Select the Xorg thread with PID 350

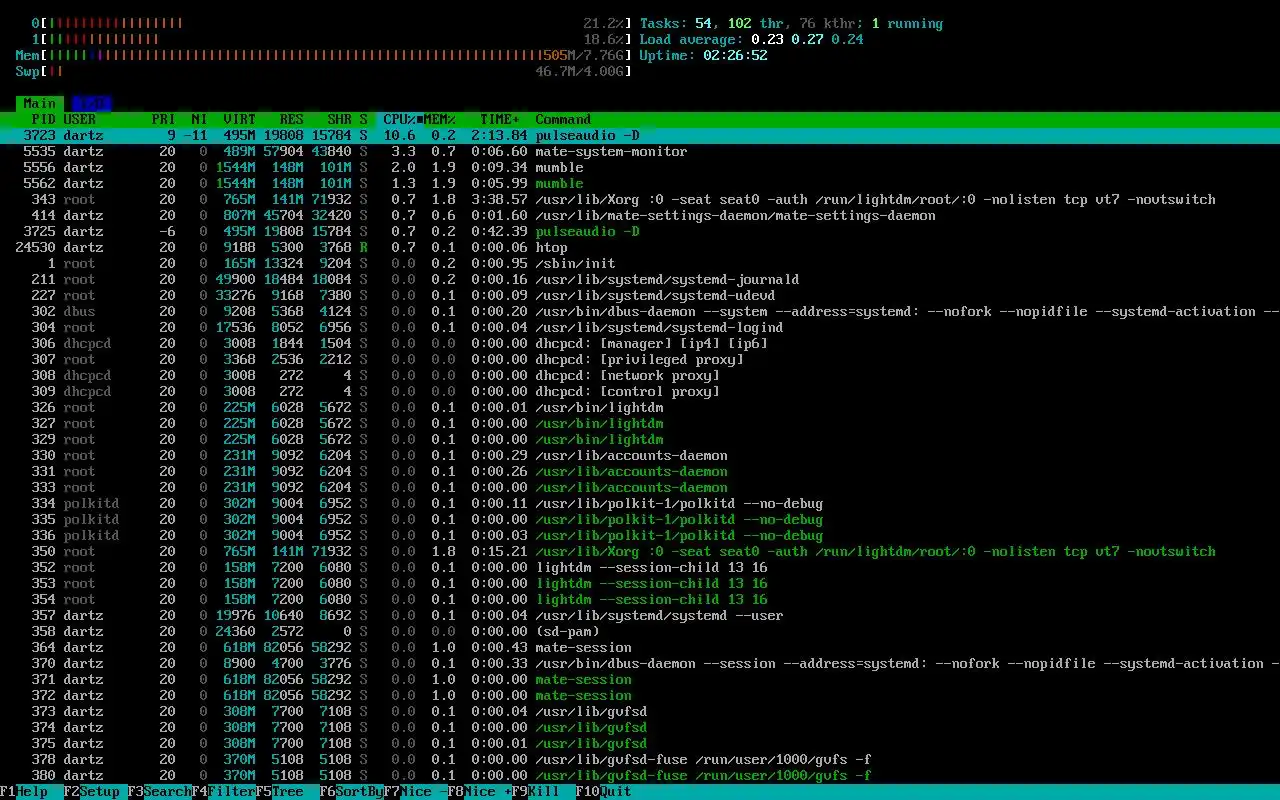pyautogui.click(x=640, y=551)
